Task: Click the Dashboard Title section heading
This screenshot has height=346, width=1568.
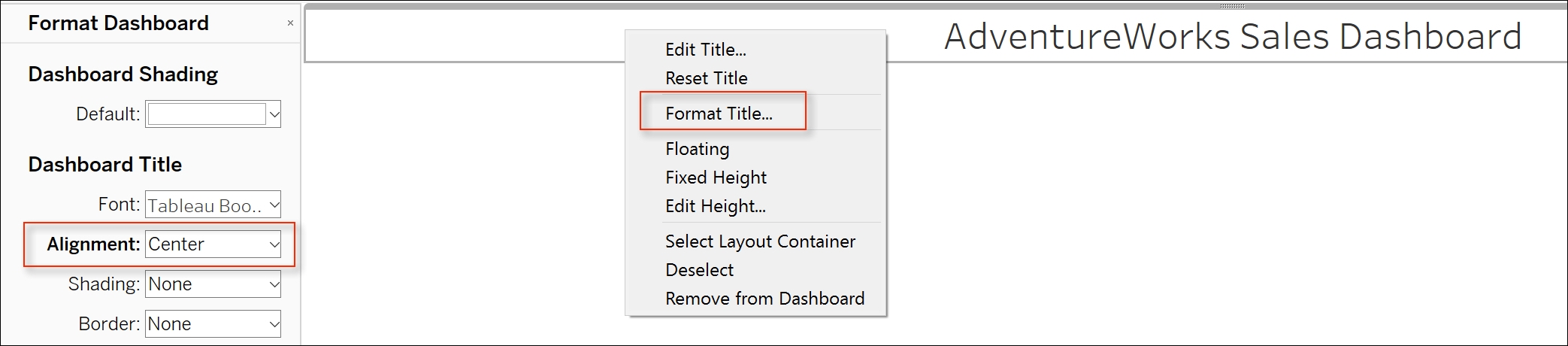Action: click(104, 165)
